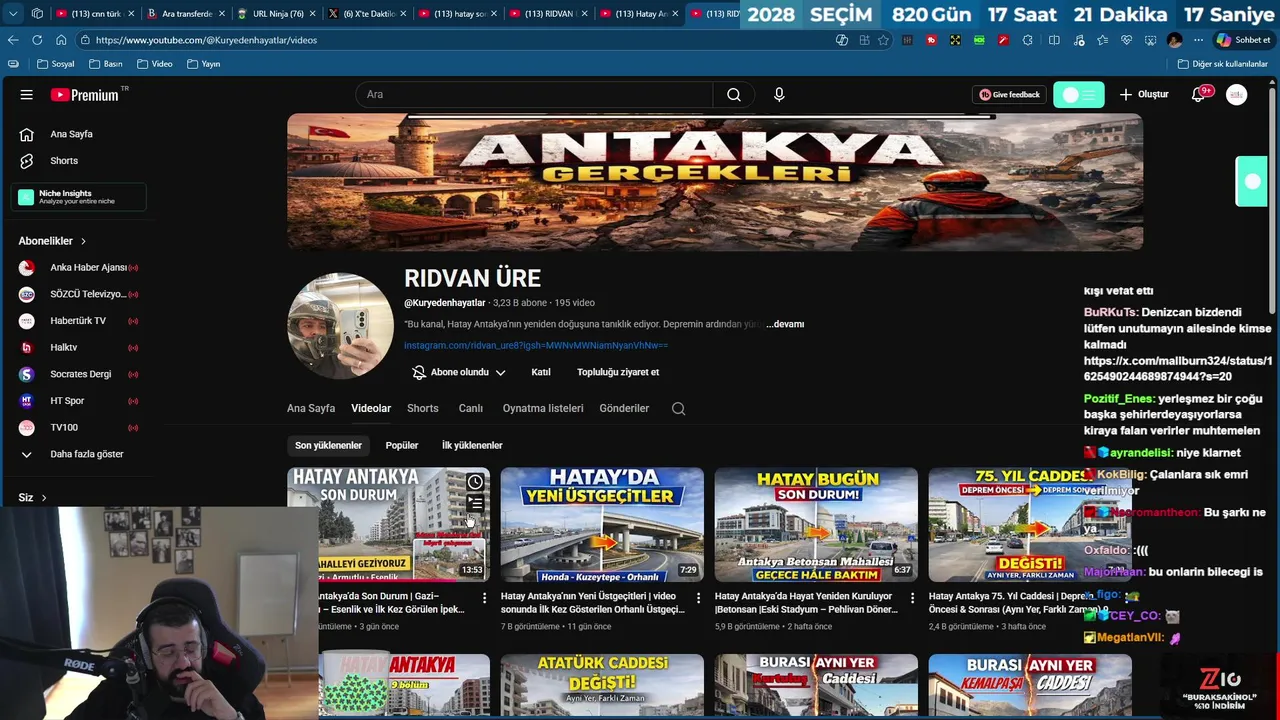Click the YouTube Premium logo
1280x720 pixels.
(85, 95)
